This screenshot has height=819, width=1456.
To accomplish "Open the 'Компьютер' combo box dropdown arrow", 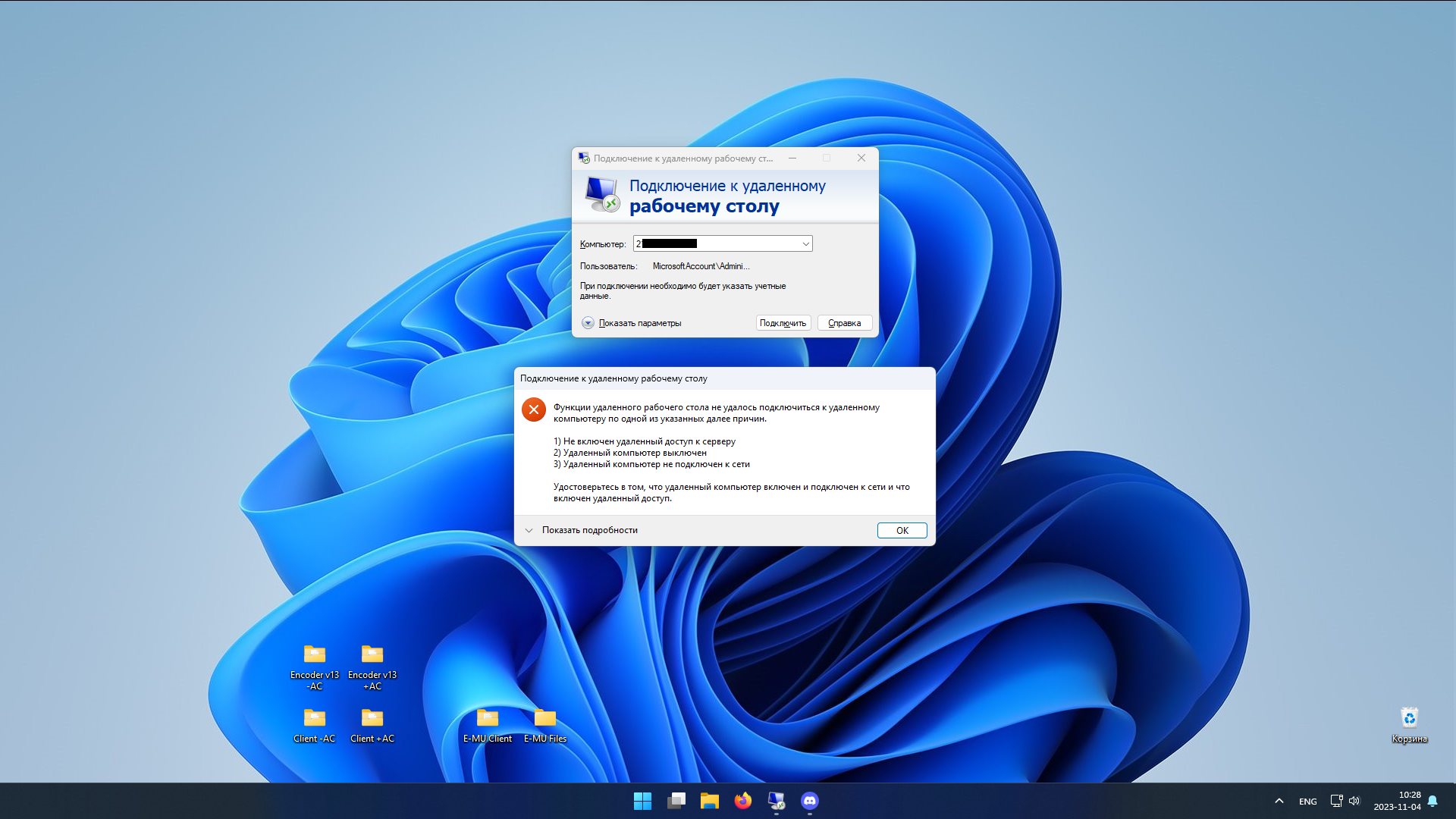I will [x=805, y=243].
